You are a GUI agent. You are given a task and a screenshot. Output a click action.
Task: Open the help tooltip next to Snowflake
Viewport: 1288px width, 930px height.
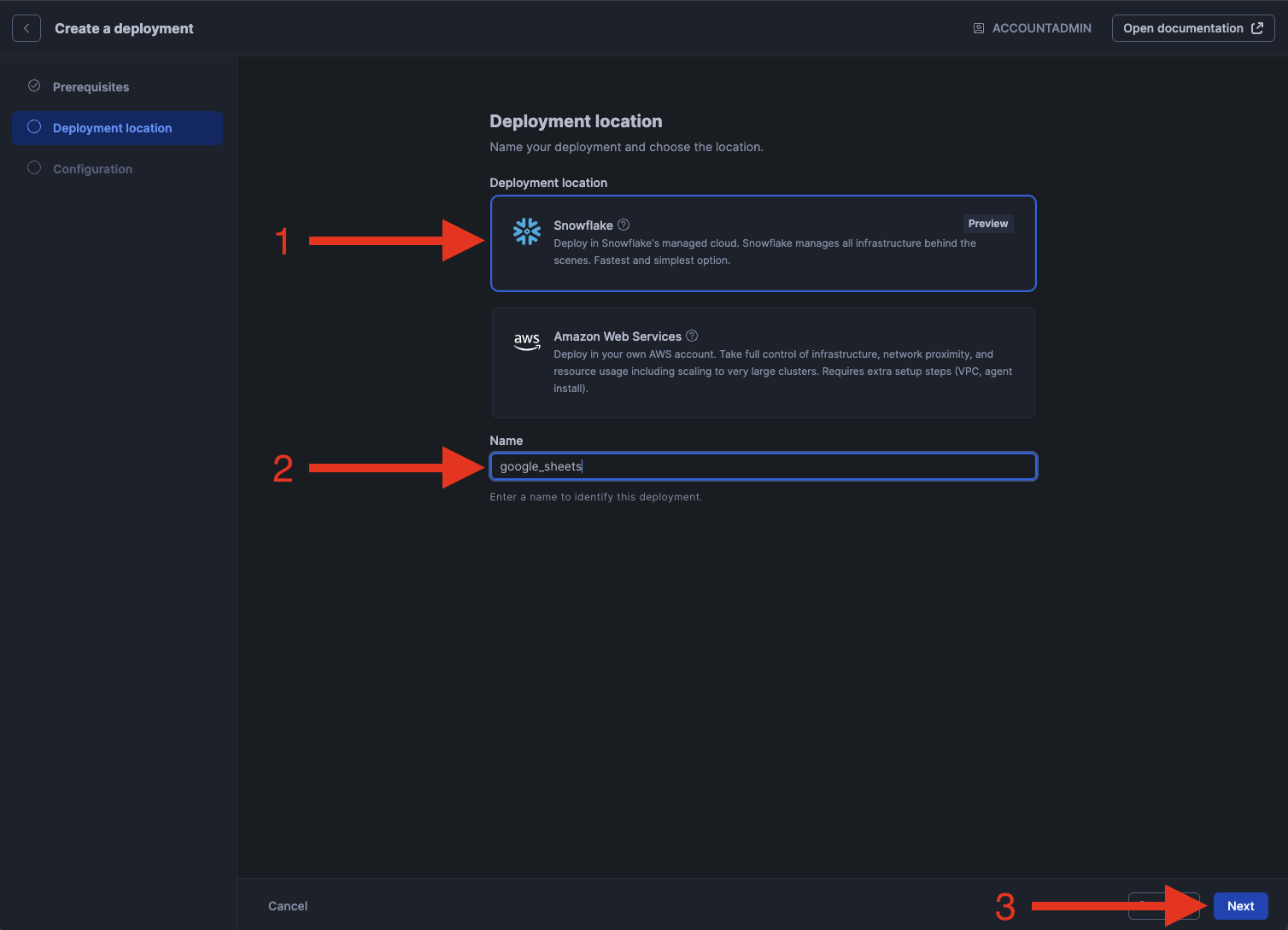(624, 225)
